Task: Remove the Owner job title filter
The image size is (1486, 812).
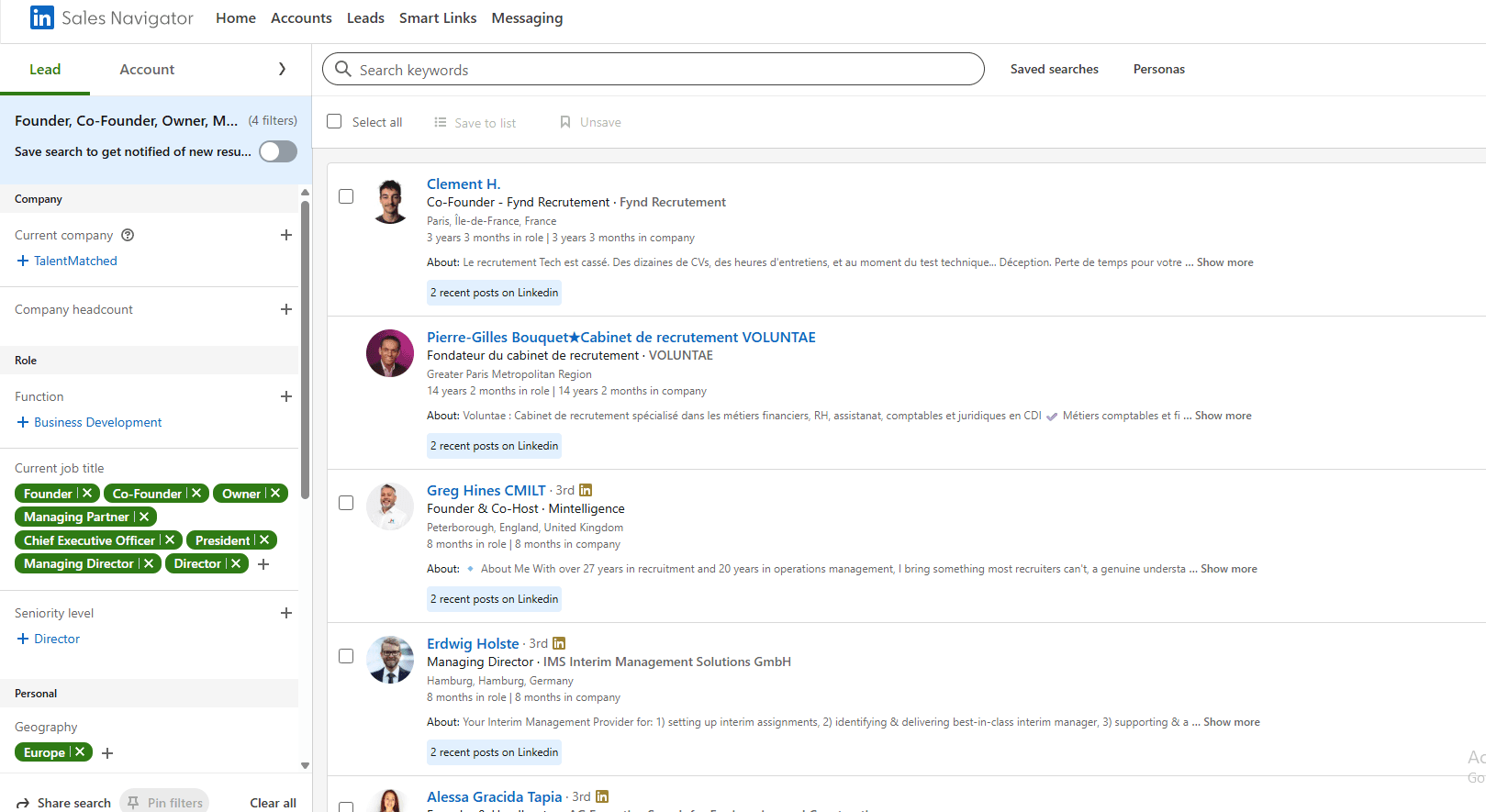Action: click(274, 493)
